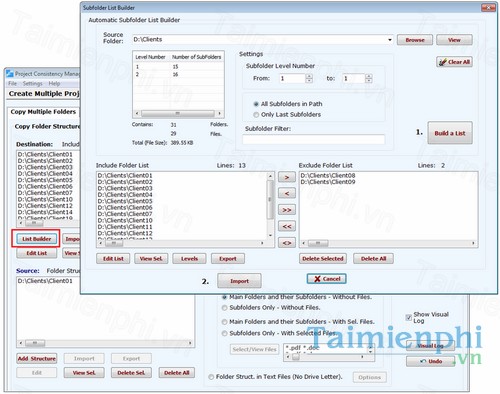
Task: Increase the to level number spinner
Action: 369,76
